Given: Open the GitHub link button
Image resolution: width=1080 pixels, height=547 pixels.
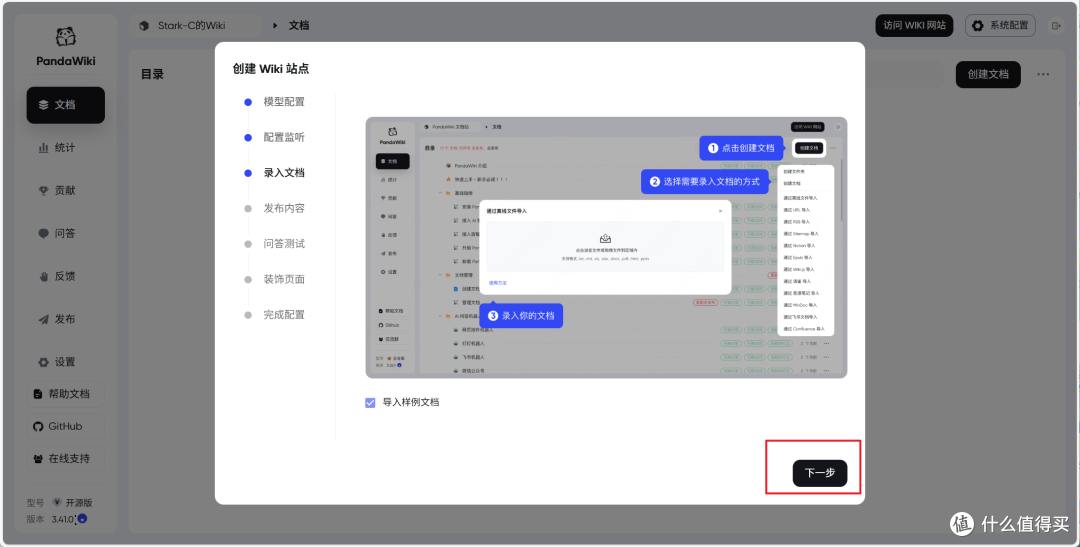Looking at the screenshot, I should point(65,426).
